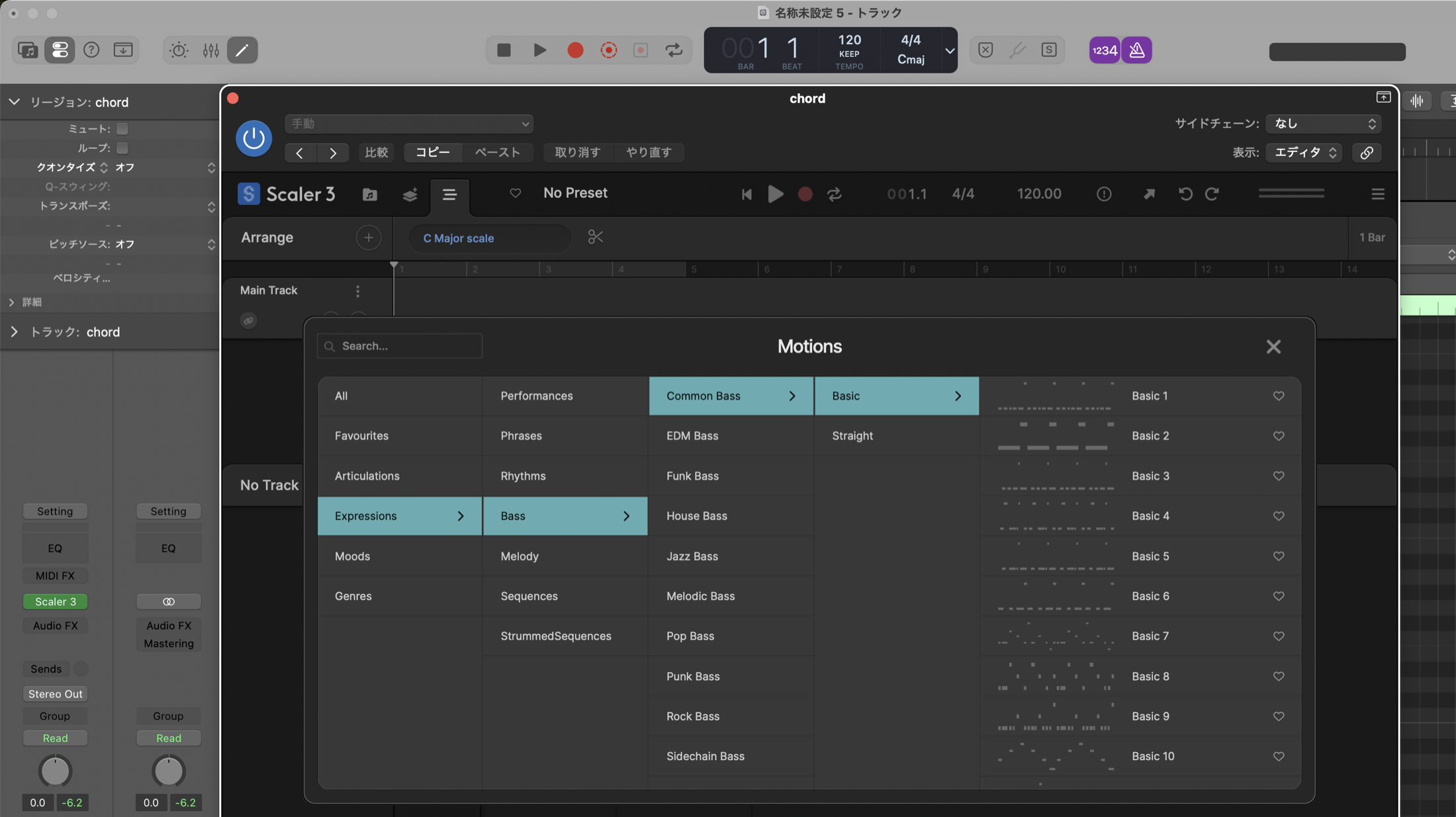The image size is (1456, 817).
Task: Stop playback in Logic transport
Action: [504, 50]
